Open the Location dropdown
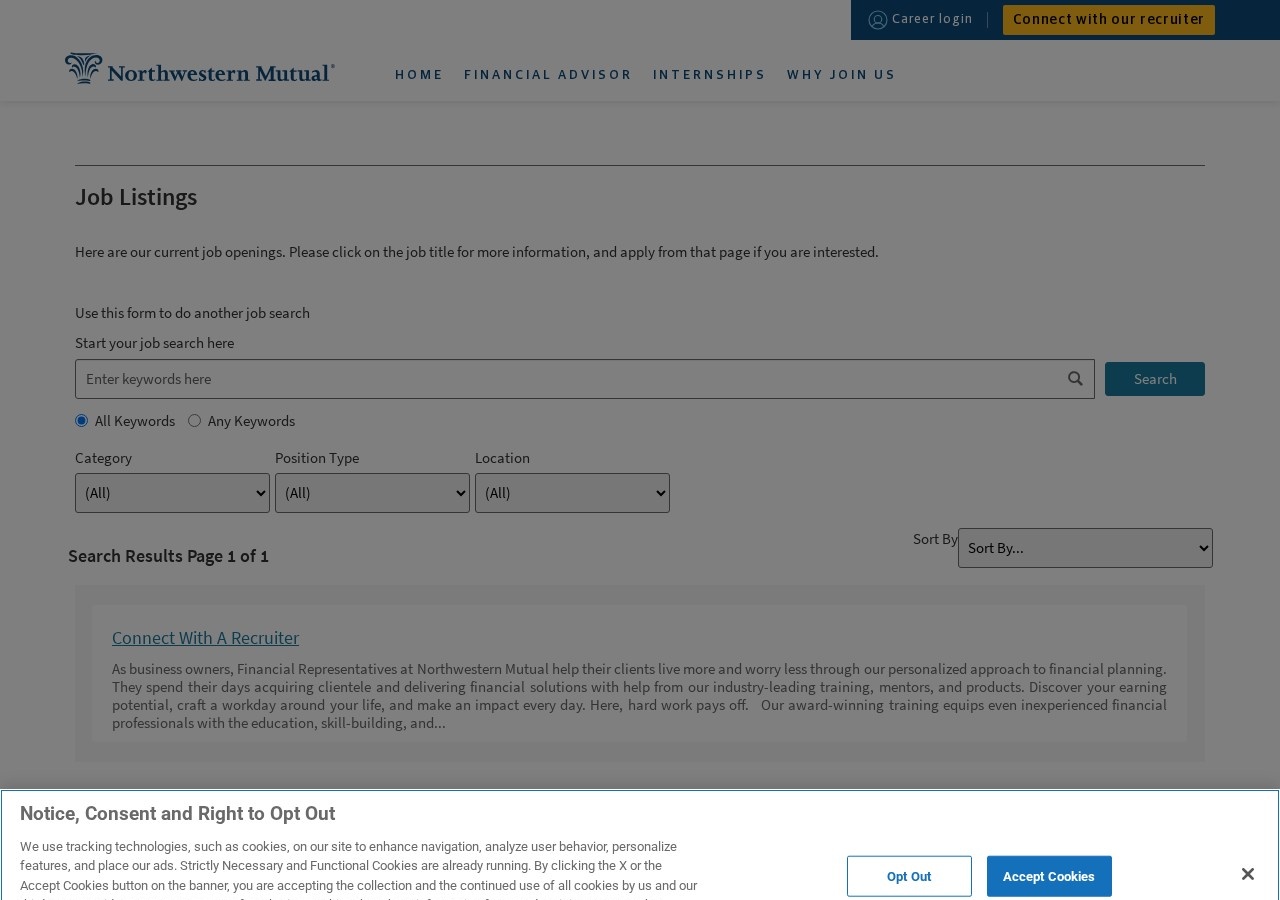 (572, 493)
